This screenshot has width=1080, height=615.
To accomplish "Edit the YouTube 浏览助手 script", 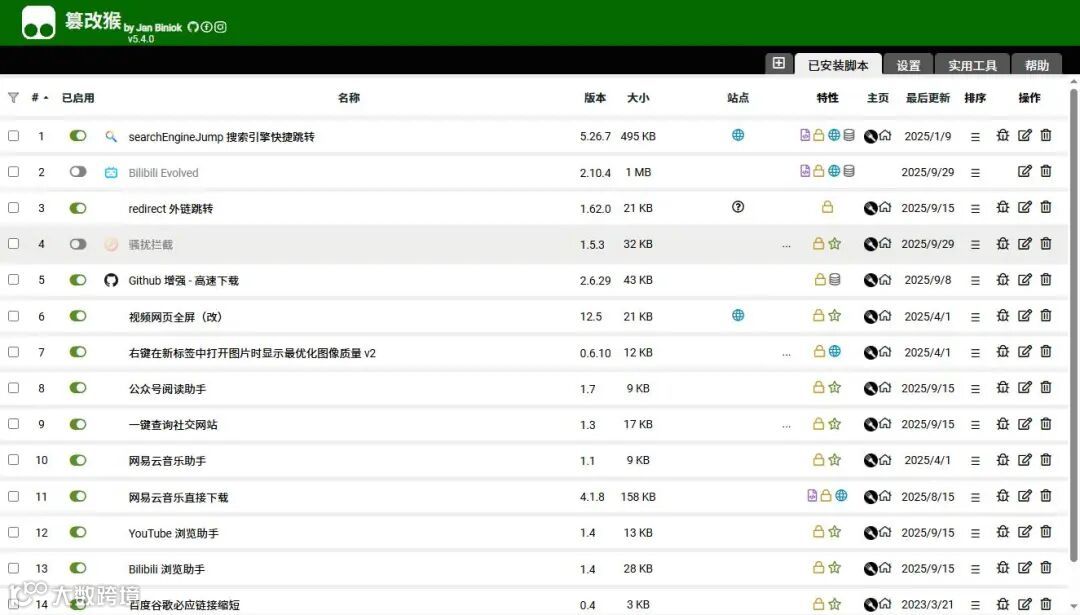I will [1025, 532].
